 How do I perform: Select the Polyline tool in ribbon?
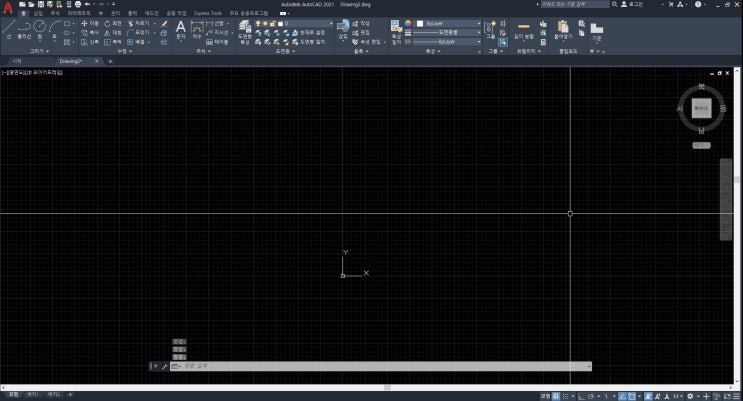point(24,29)
